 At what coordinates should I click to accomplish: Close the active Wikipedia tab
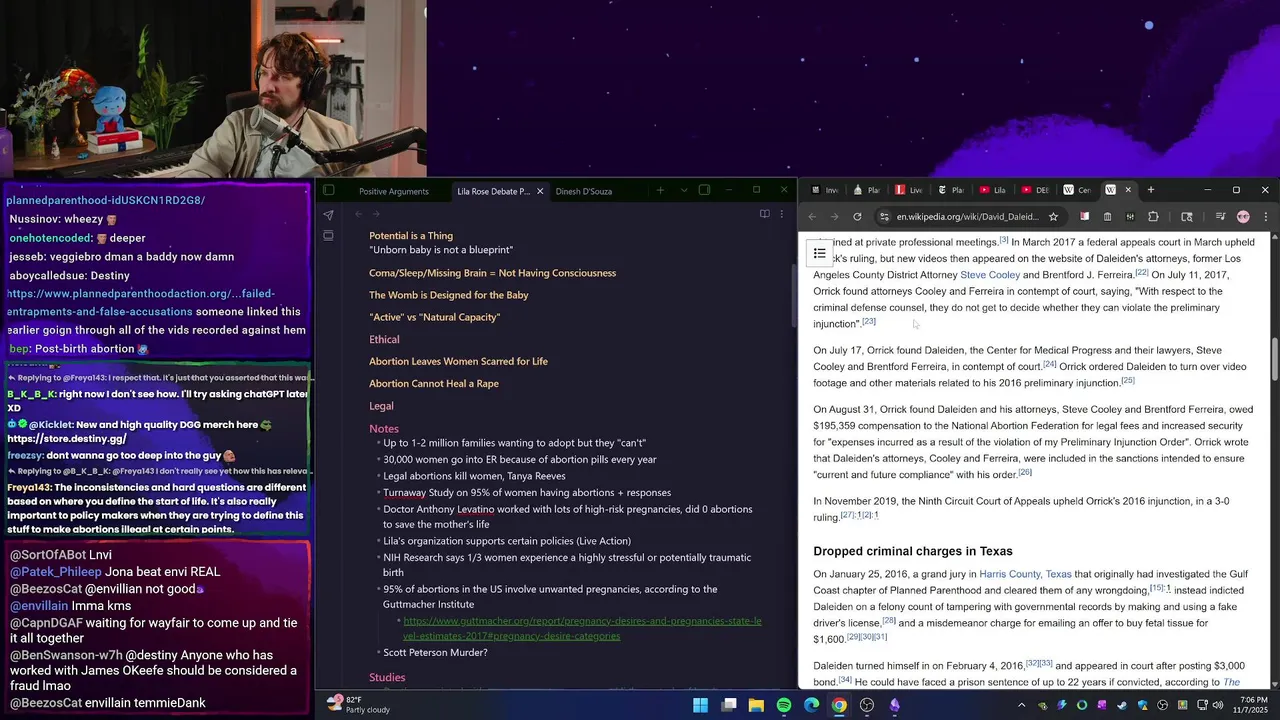(x=1128, y=190)
